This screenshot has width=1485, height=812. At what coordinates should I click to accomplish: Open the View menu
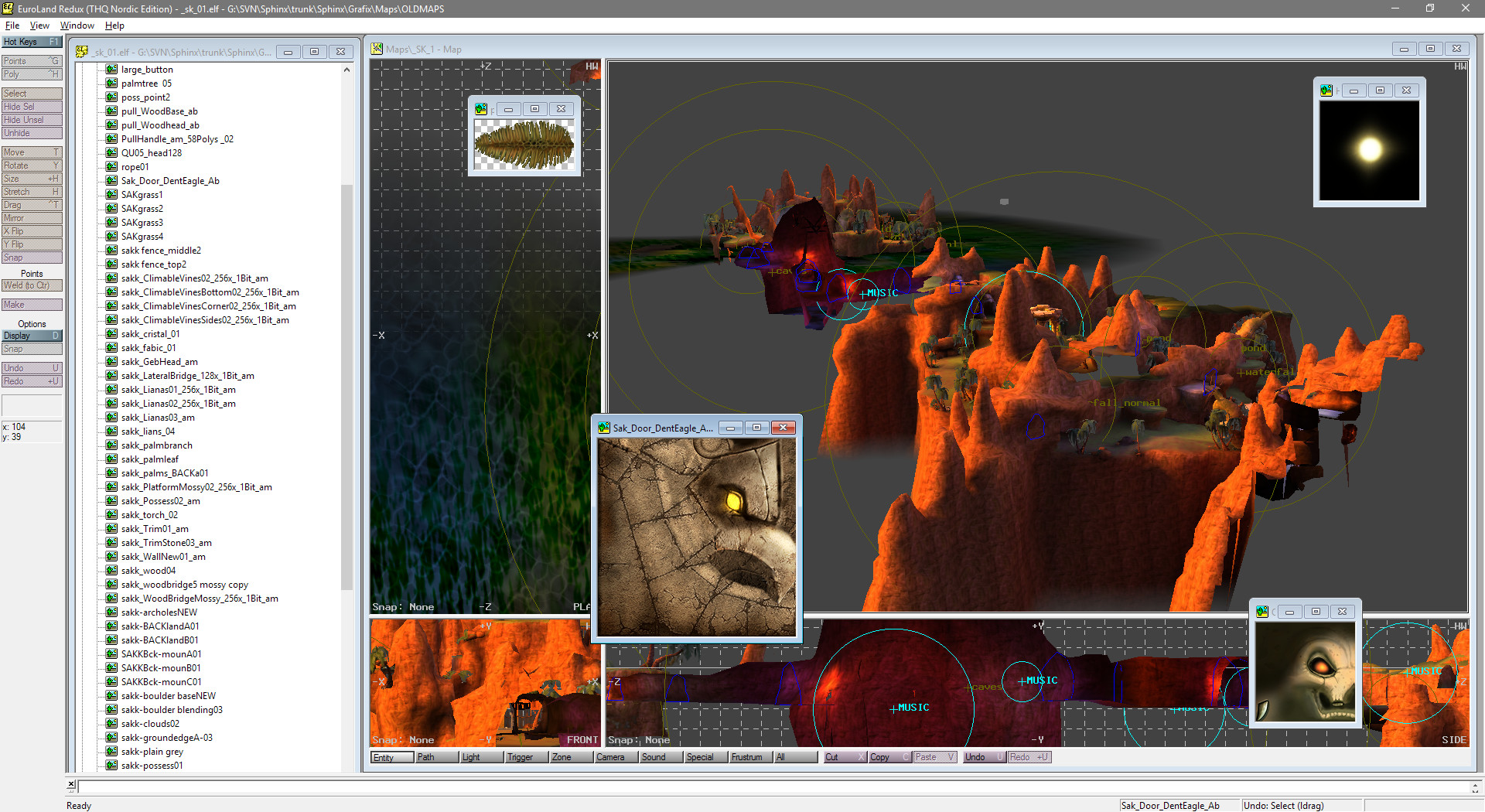[39, 25]
